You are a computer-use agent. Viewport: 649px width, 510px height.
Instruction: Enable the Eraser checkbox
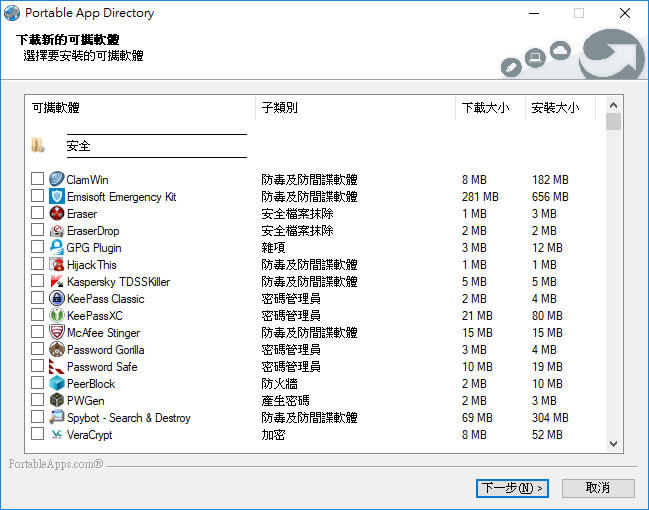[37, 212]
